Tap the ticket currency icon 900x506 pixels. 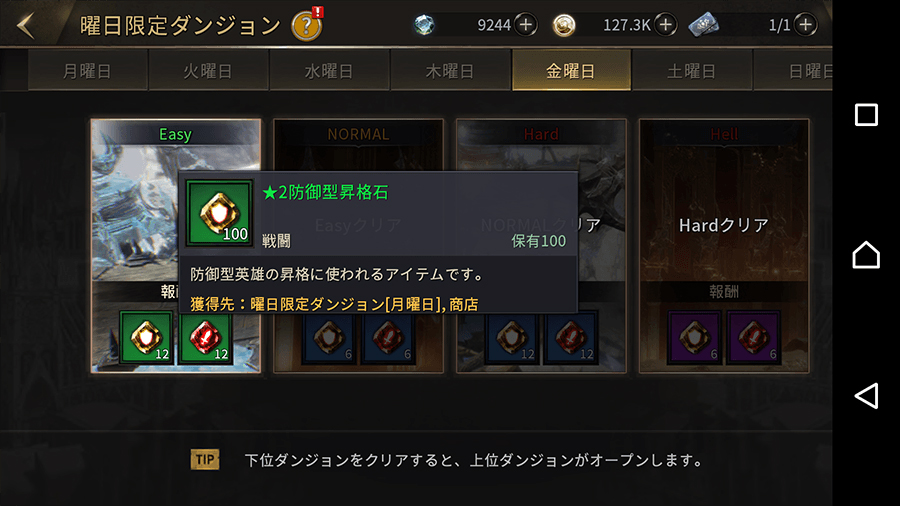pos(704,25)
